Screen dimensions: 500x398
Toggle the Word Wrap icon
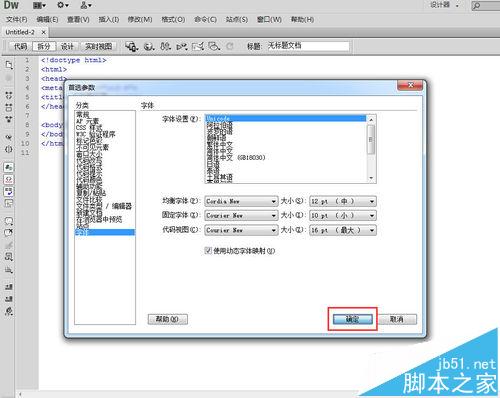pos(9,191)
